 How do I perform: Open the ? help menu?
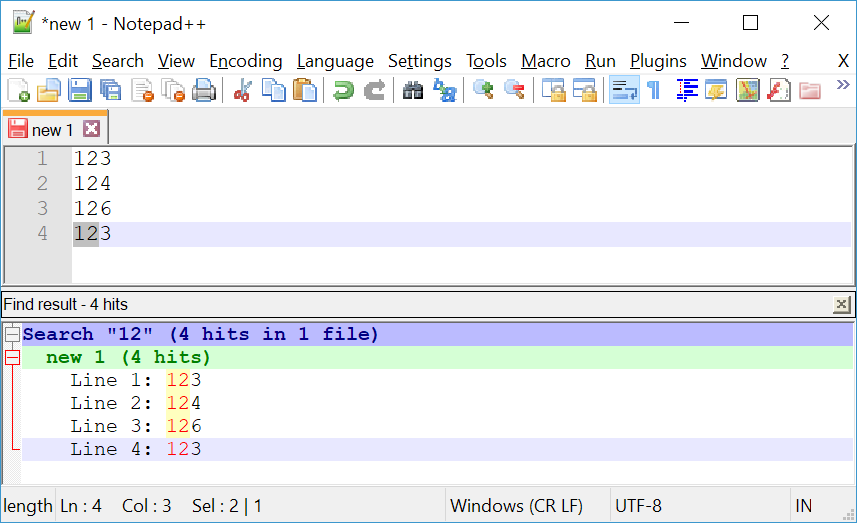click(x=785, y=61)
